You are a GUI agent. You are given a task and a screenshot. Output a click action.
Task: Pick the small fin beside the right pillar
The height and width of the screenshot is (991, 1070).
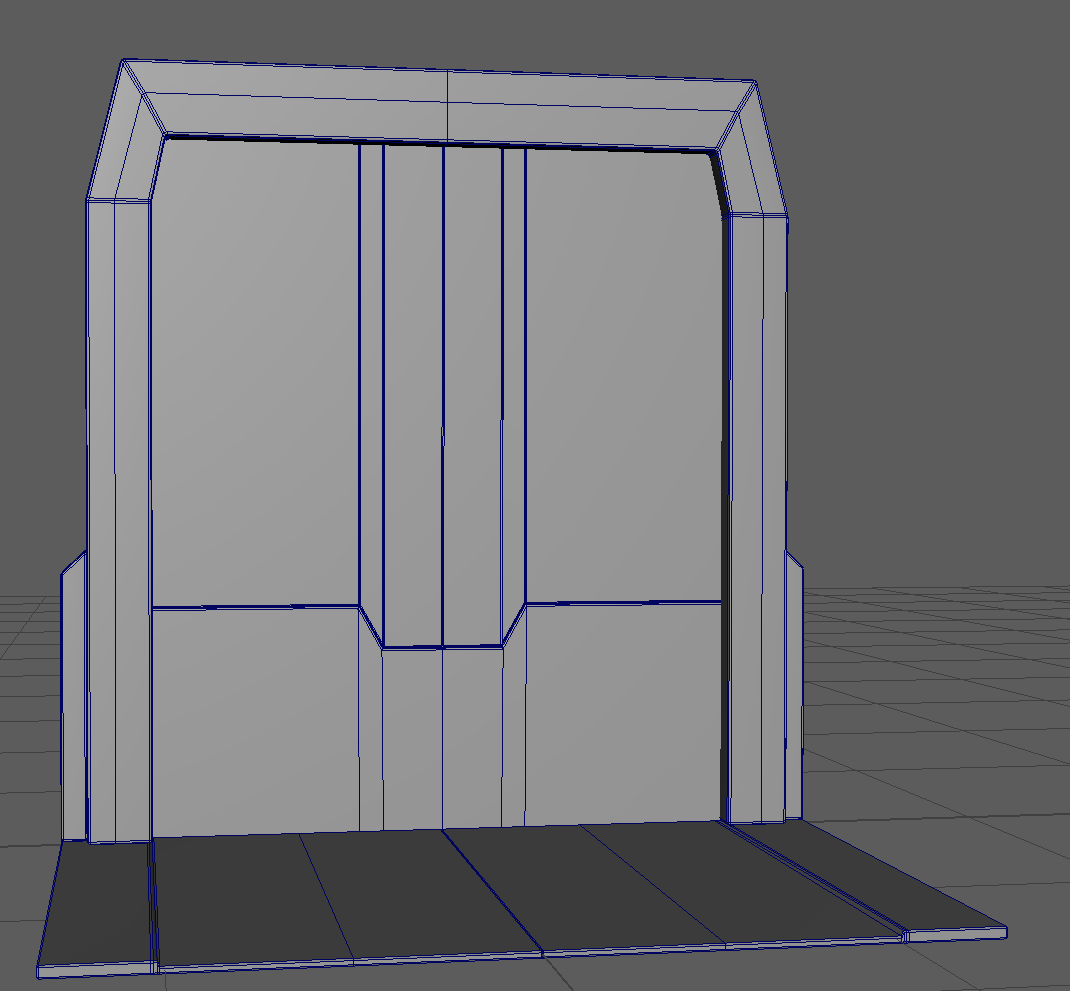click(x=794, y=690)
